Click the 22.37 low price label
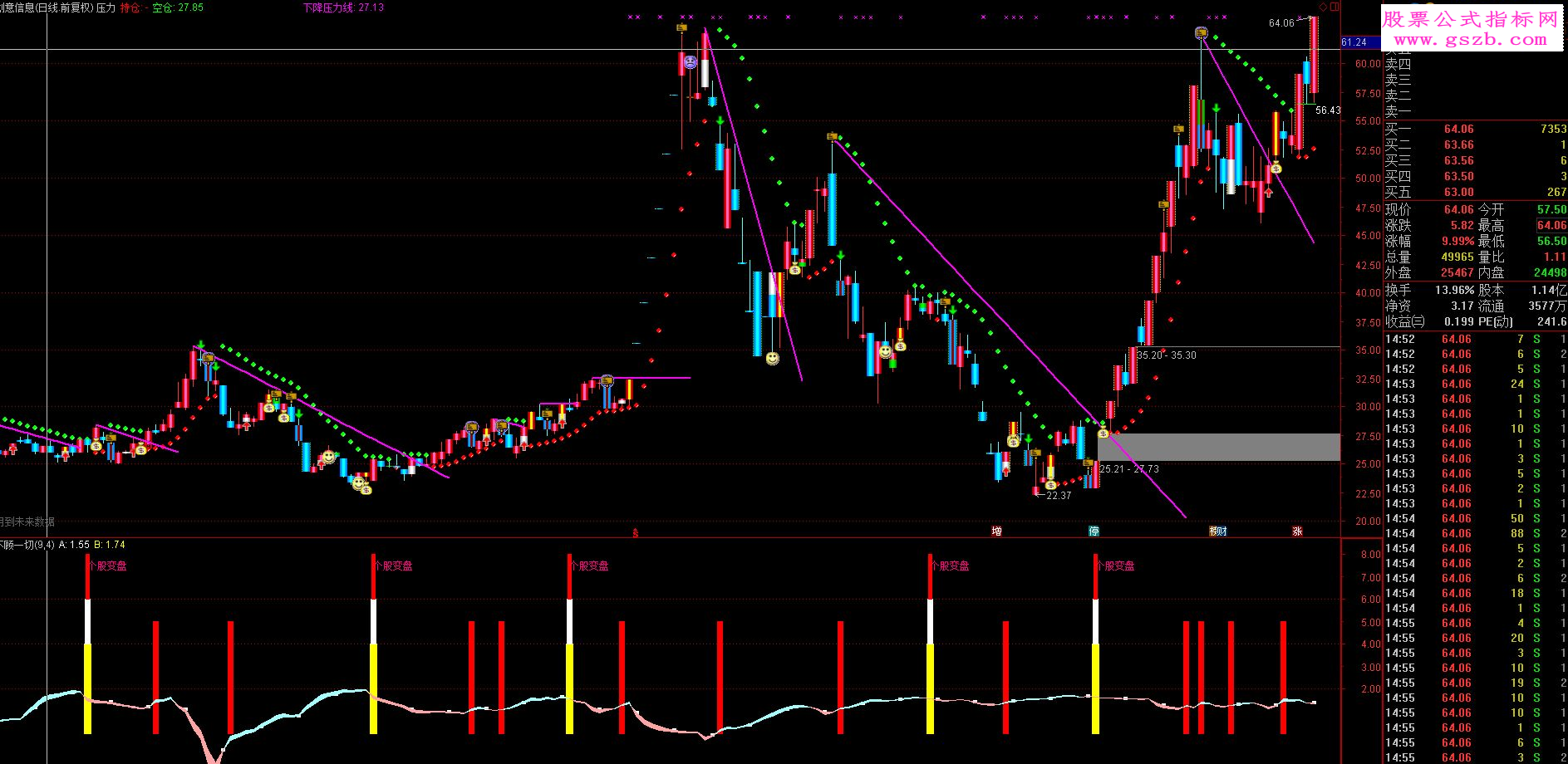Viewport: 1568px width, 764px height. click(1059, 496)
